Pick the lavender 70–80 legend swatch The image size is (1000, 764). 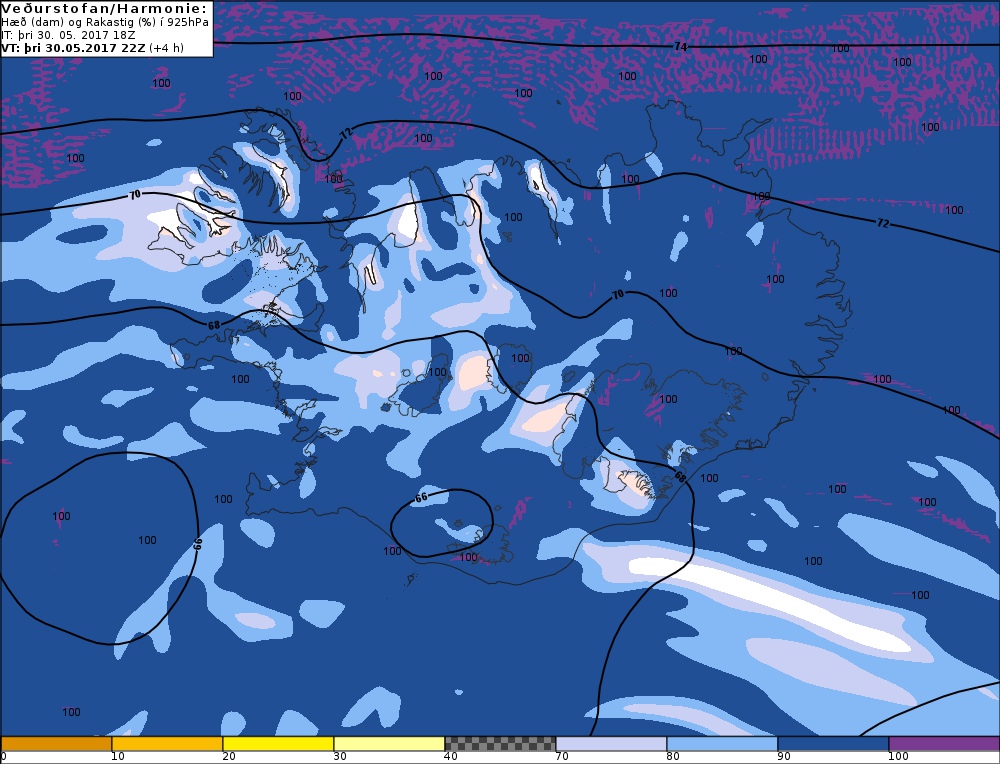pyautogui.click(x=611, y=744)
